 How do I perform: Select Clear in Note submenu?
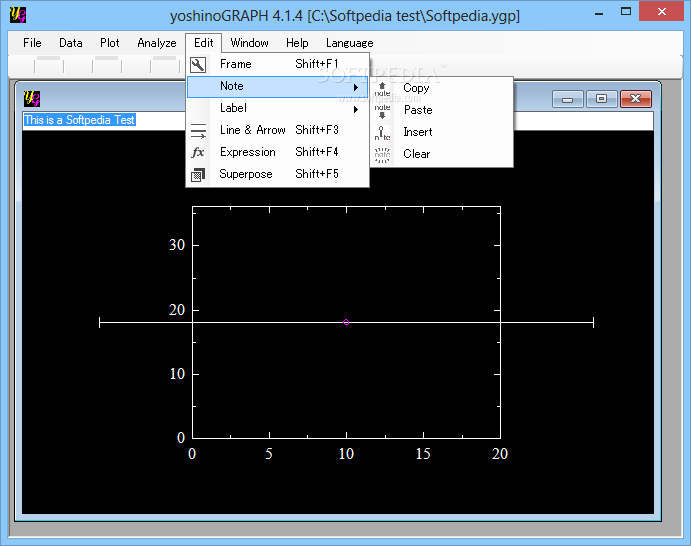pyautogui.click(x=442, y=154)
